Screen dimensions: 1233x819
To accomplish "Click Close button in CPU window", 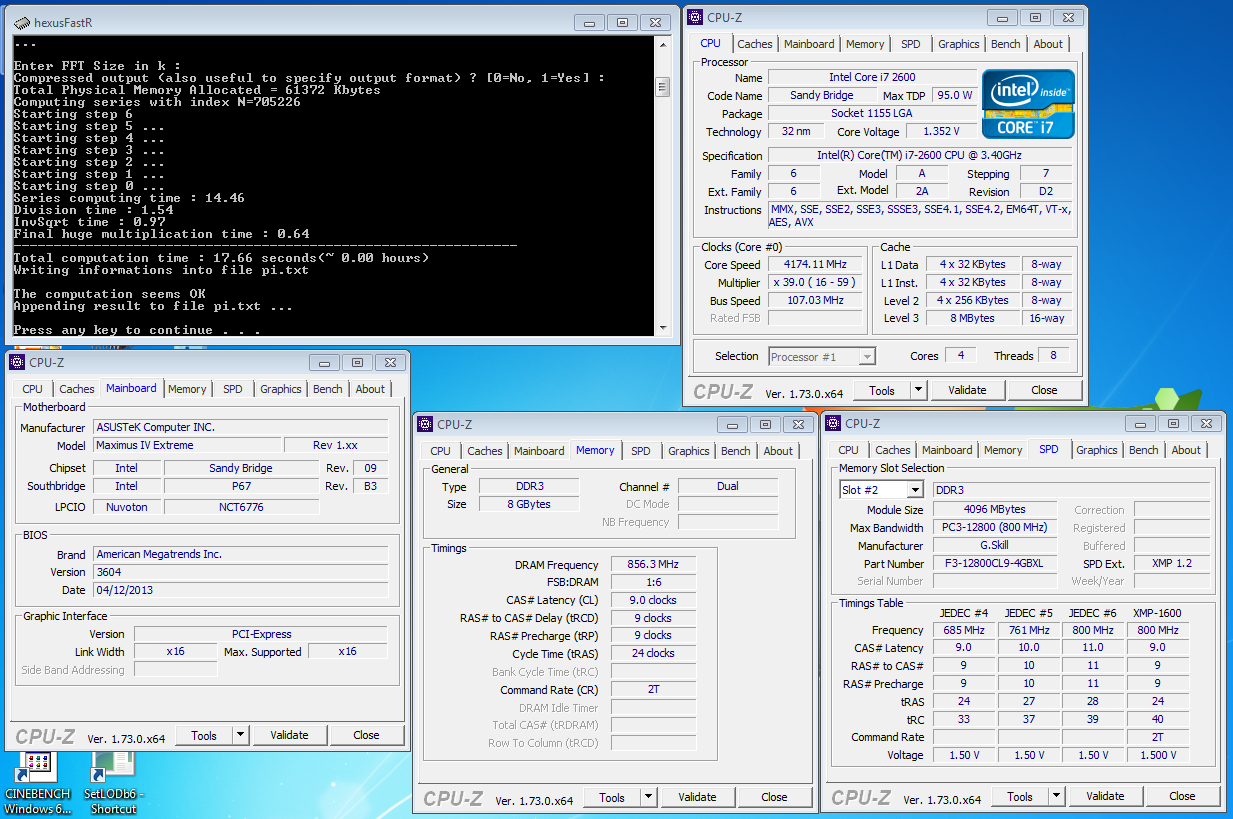I will (1044, 390).
